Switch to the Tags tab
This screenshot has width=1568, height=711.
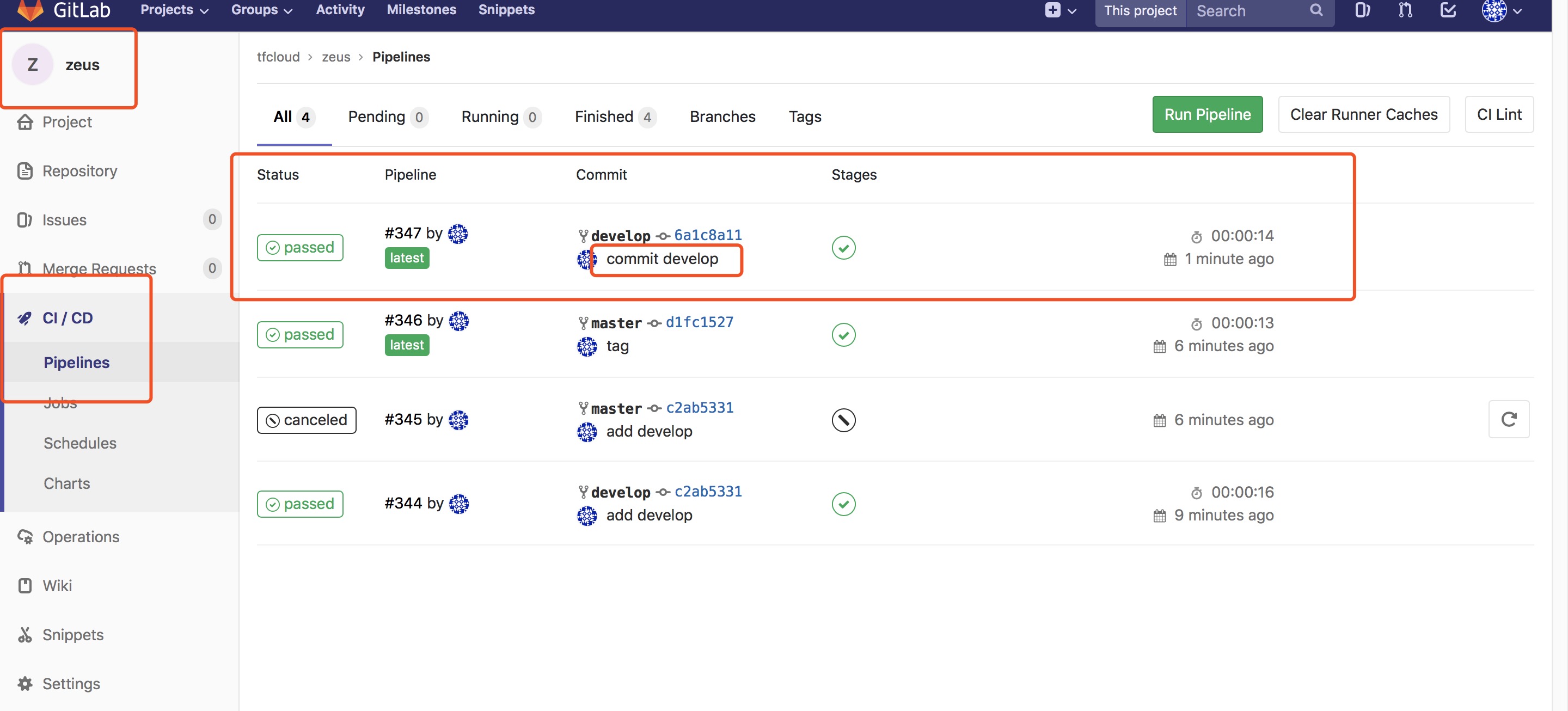click(805, 117)
